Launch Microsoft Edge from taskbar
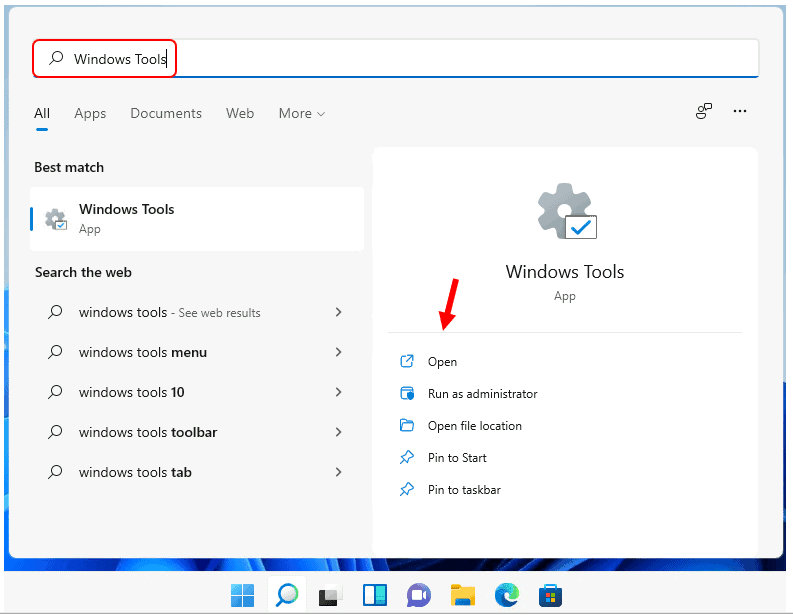Viewport: 793px width, 615px height. click(x=507, y=595)
